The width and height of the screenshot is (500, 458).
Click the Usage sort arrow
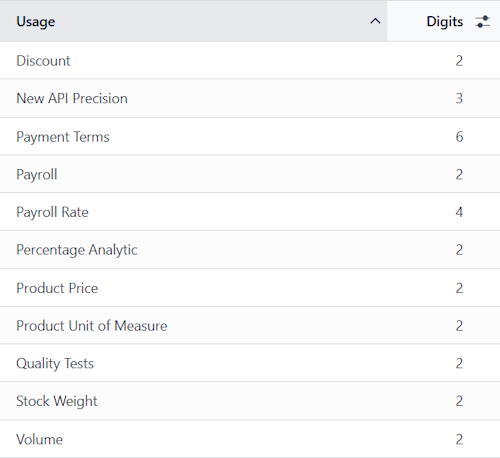pos(375,21)
